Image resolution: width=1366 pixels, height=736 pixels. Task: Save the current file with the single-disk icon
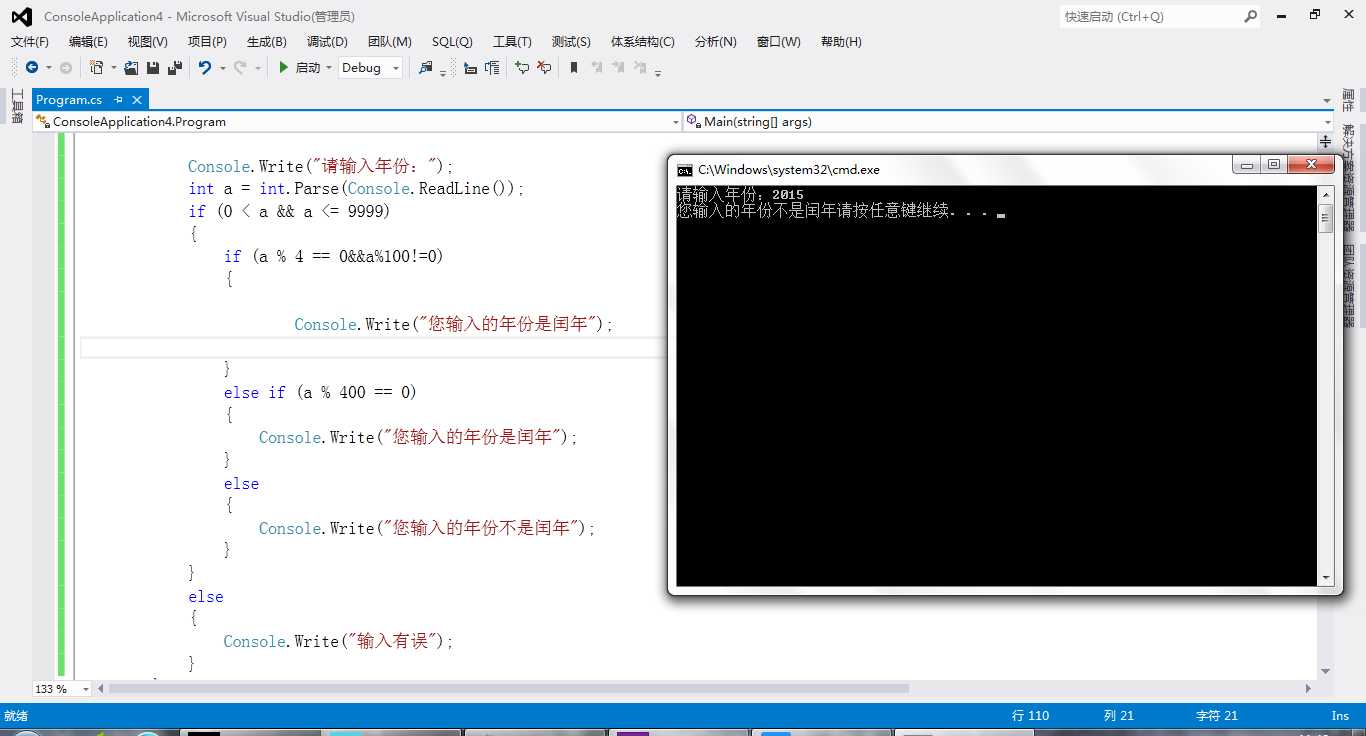(153, 68)
